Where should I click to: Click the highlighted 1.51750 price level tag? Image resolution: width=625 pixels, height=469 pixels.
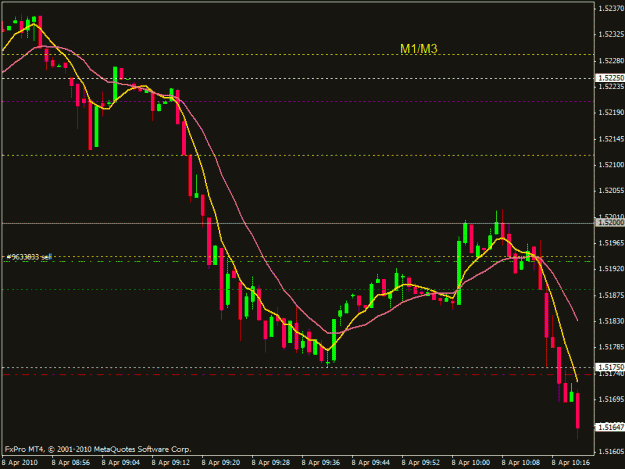tap(610, 367)
